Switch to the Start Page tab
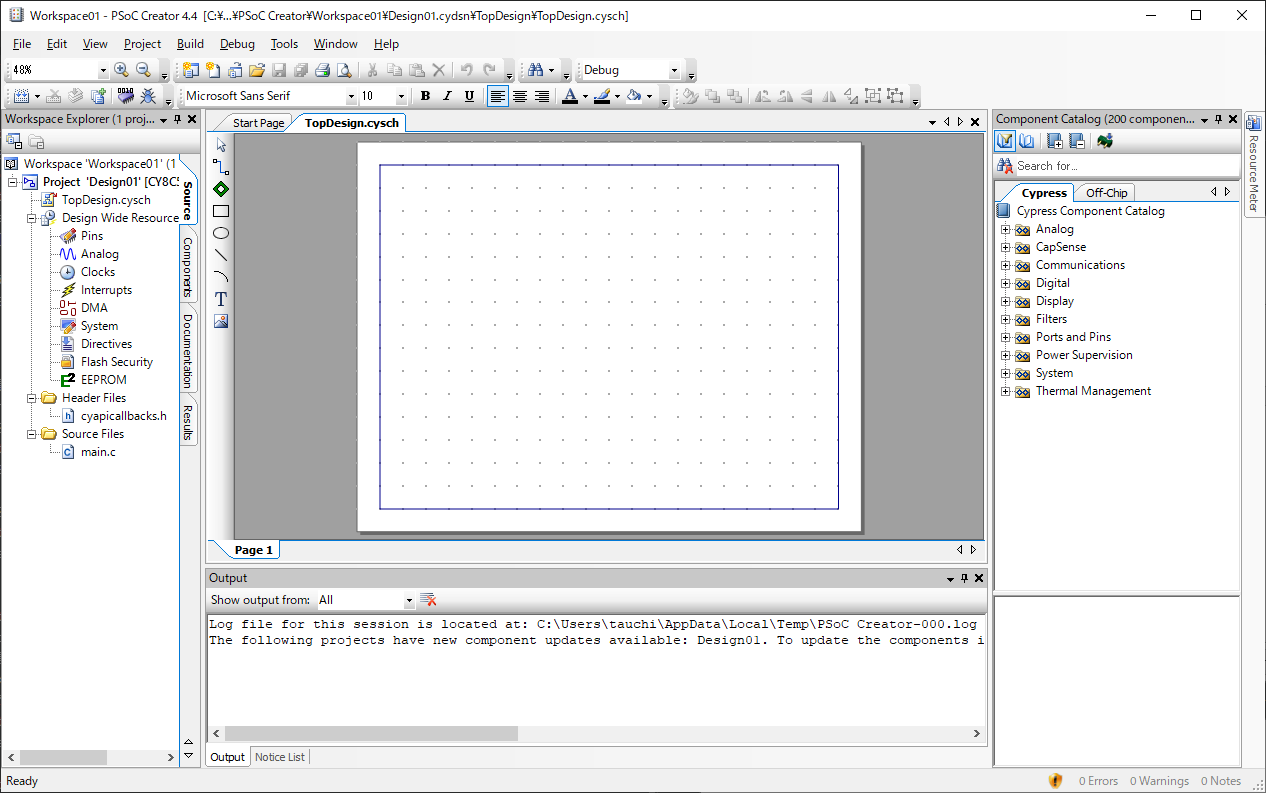 tap(258, 123)
